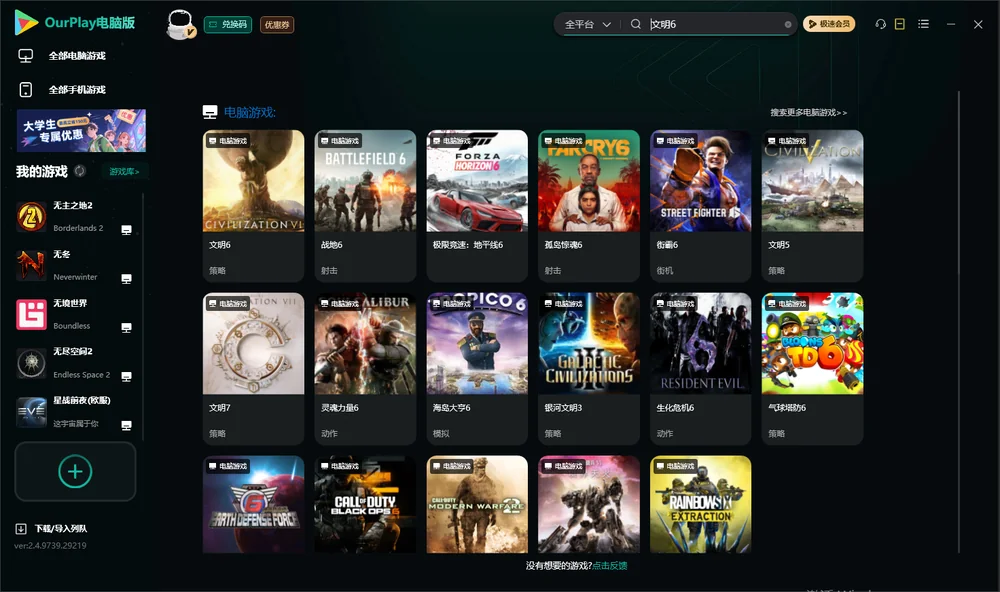Click the 电脑游戏 tag on Far Cry 6 cover

coord(562,140)
